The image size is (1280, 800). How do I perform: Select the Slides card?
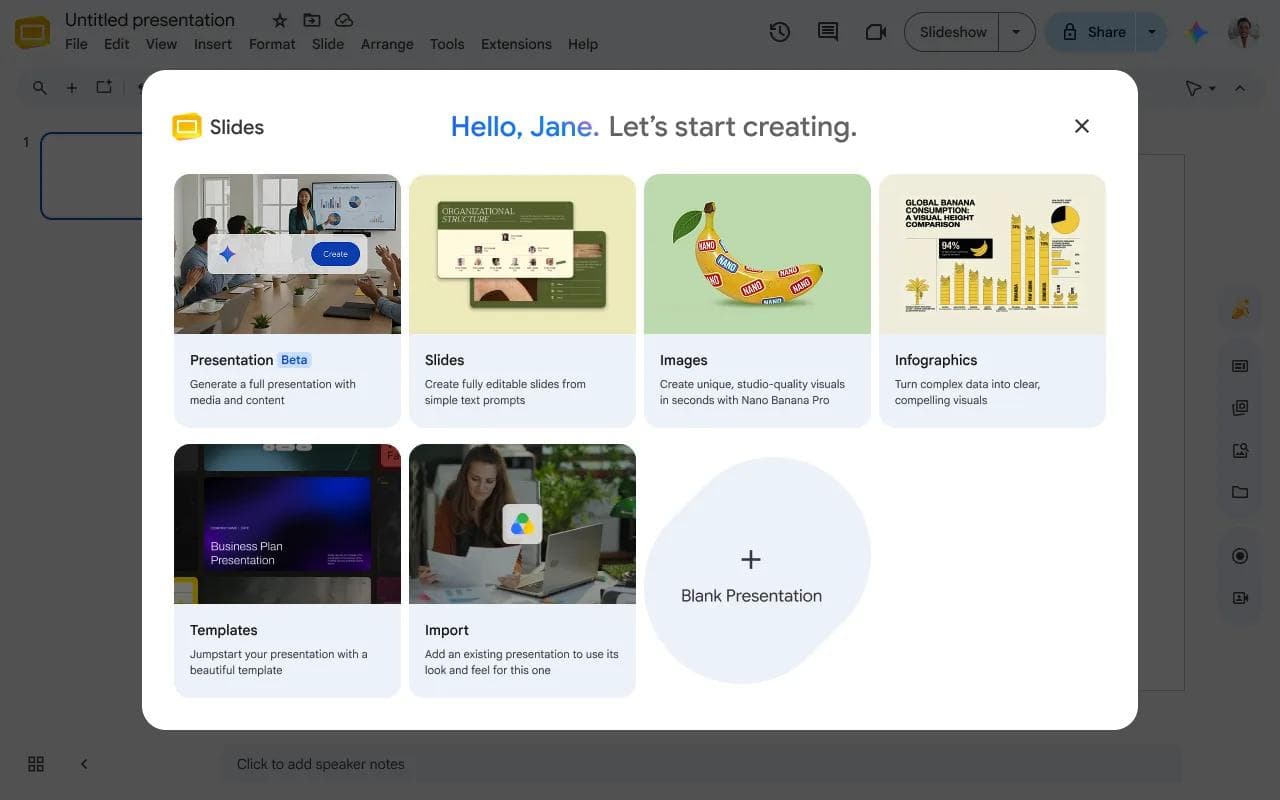pos(522,301)
